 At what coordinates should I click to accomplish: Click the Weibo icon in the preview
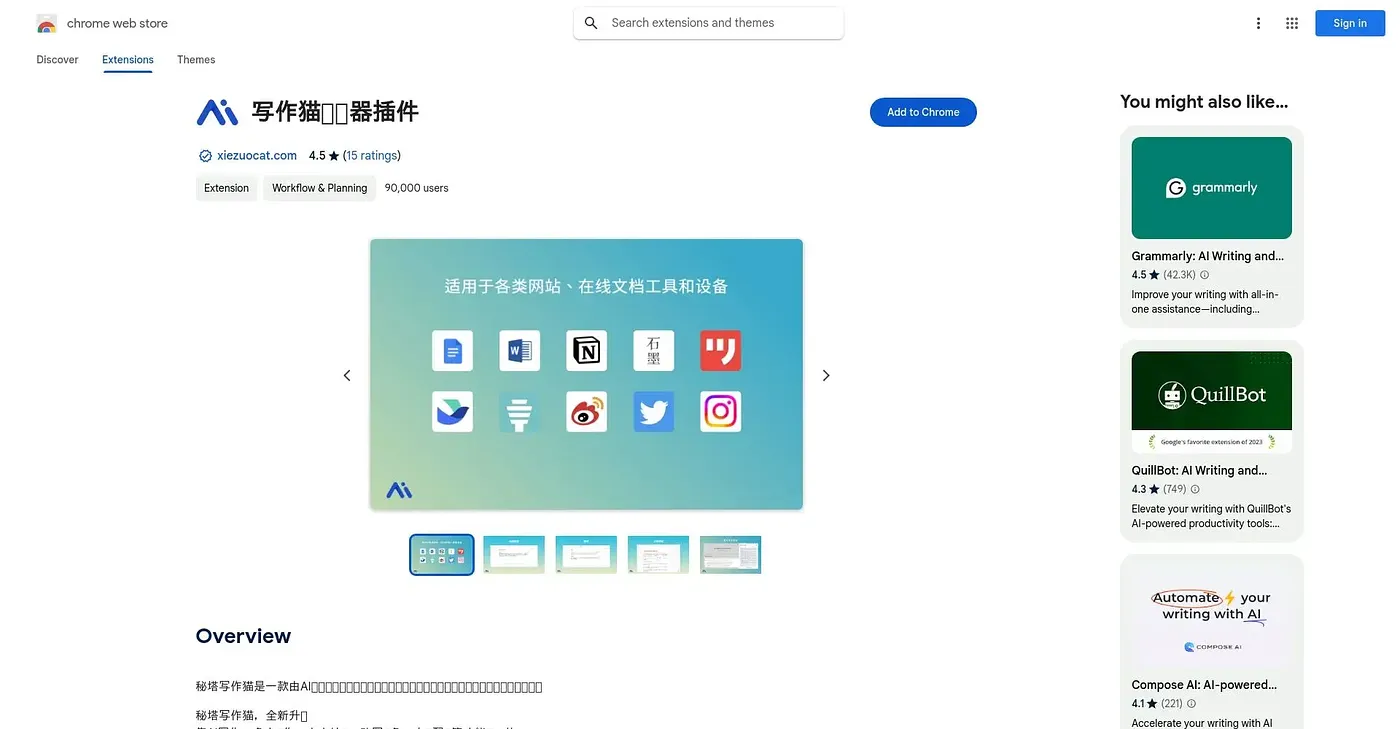click(586, 411)
